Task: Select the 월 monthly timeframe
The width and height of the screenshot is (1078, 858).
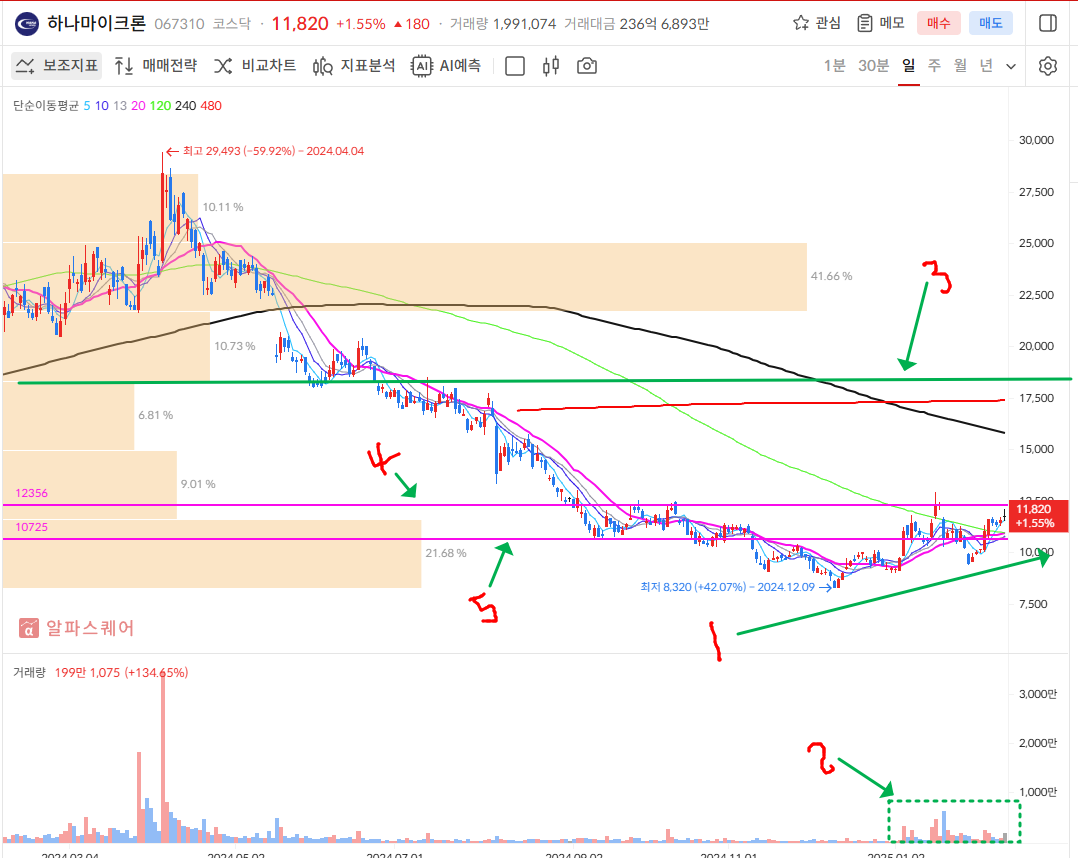Action: [x=960, y=66]
